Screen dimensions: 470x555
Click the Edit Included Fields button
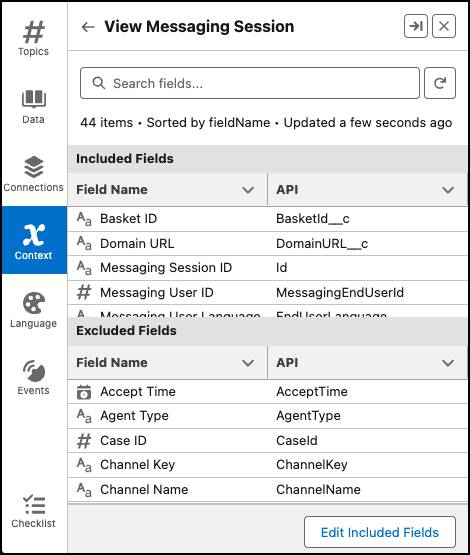tap(380, 532)
